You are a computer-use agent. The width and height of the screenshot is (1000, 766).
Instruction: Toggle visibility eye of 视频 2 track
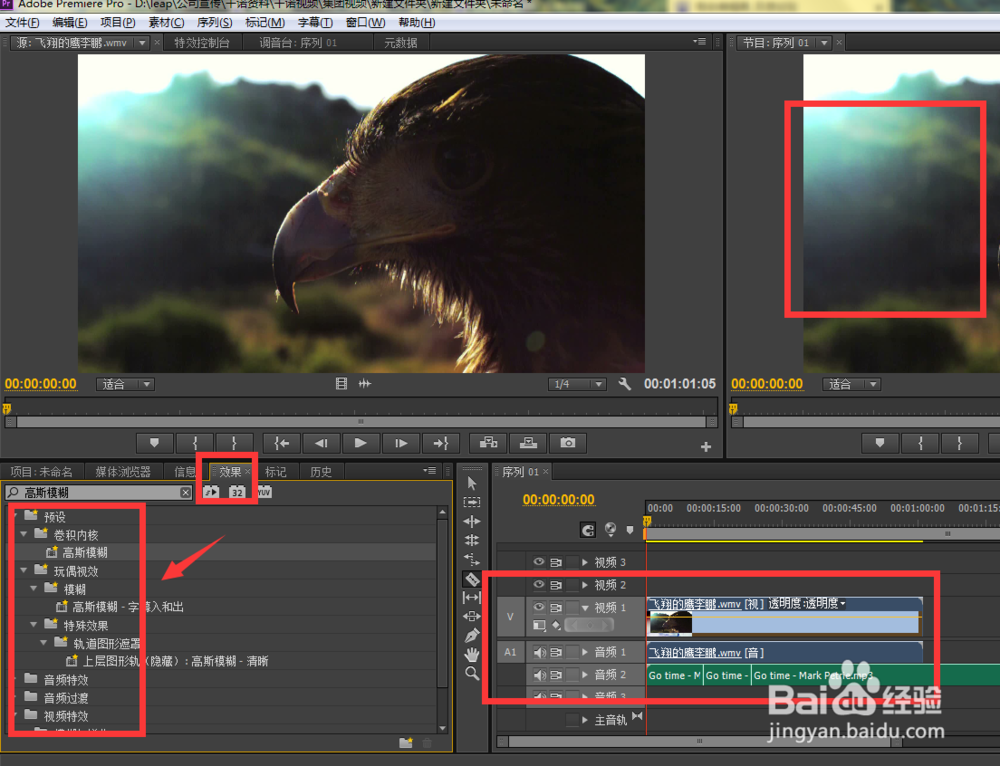click(539, 584)
